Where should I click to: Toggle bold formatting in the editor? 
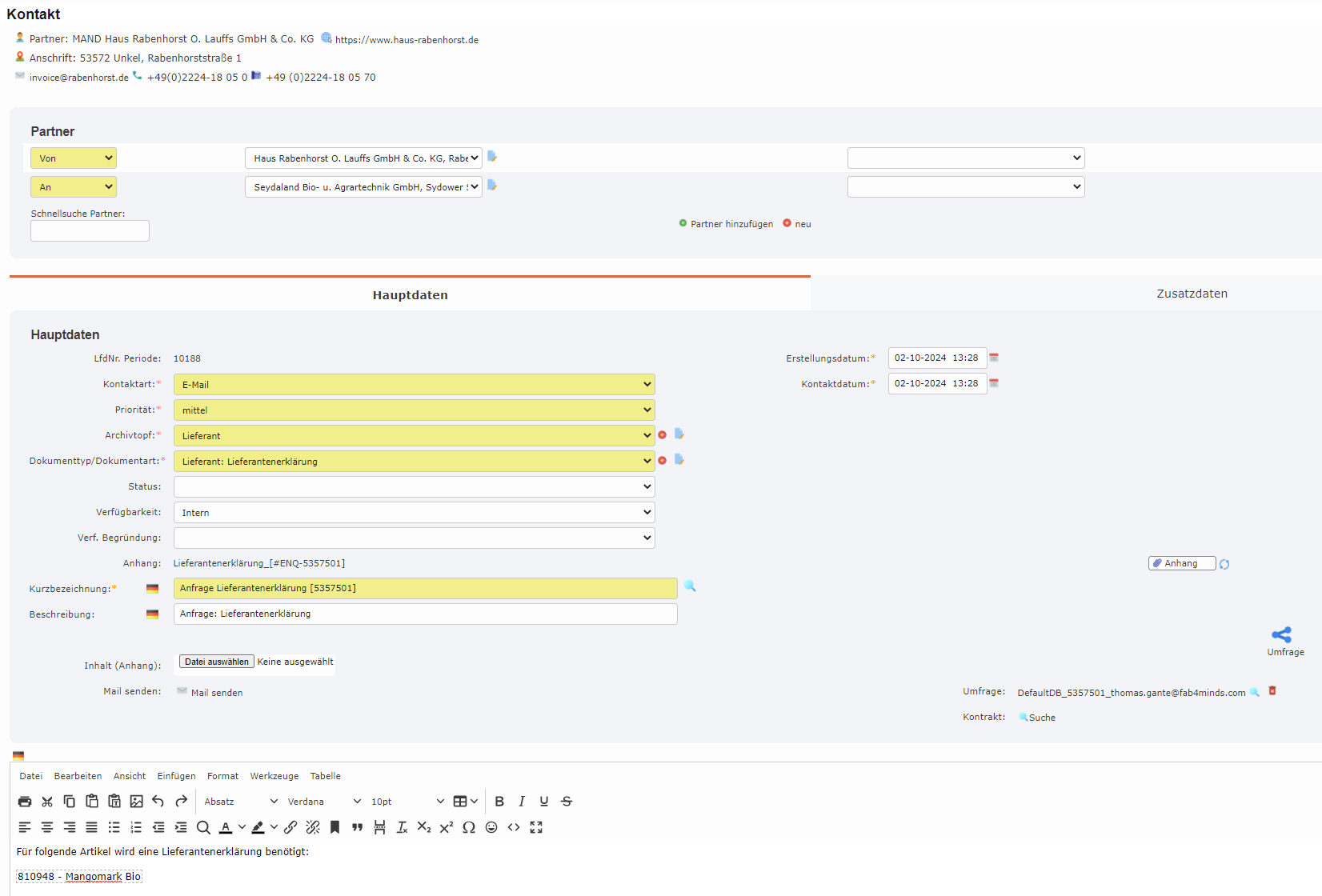(499, 801)
